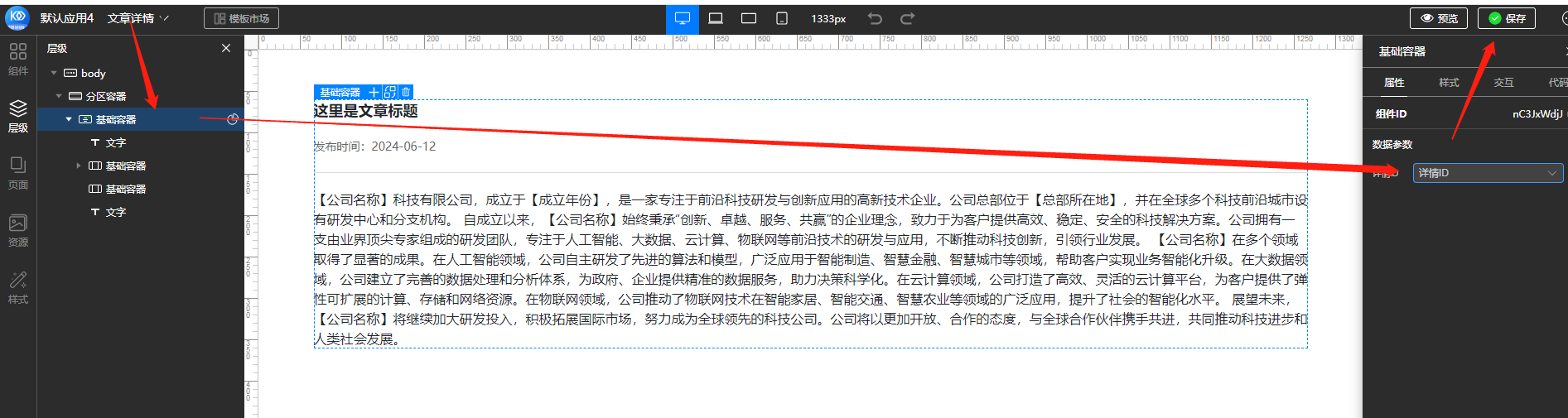Switch to the 样式 style tab in right panel
1568x418 pixels.
click(1449, 82)
